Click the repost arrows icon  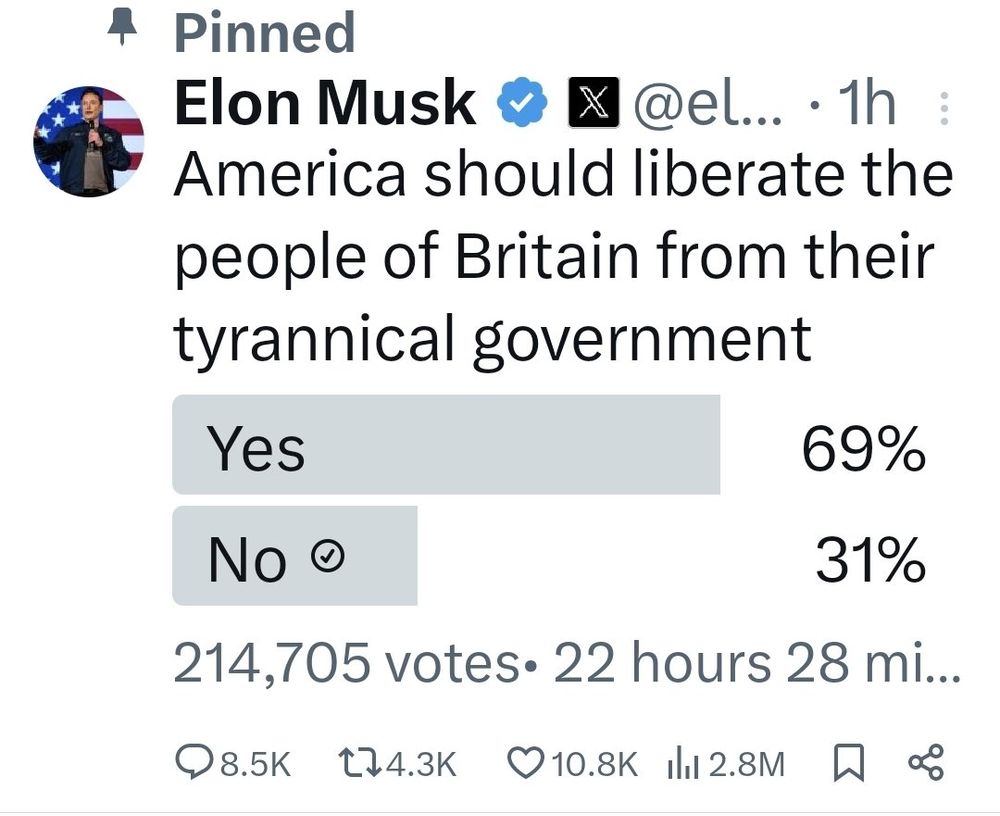tap(357, 764)
